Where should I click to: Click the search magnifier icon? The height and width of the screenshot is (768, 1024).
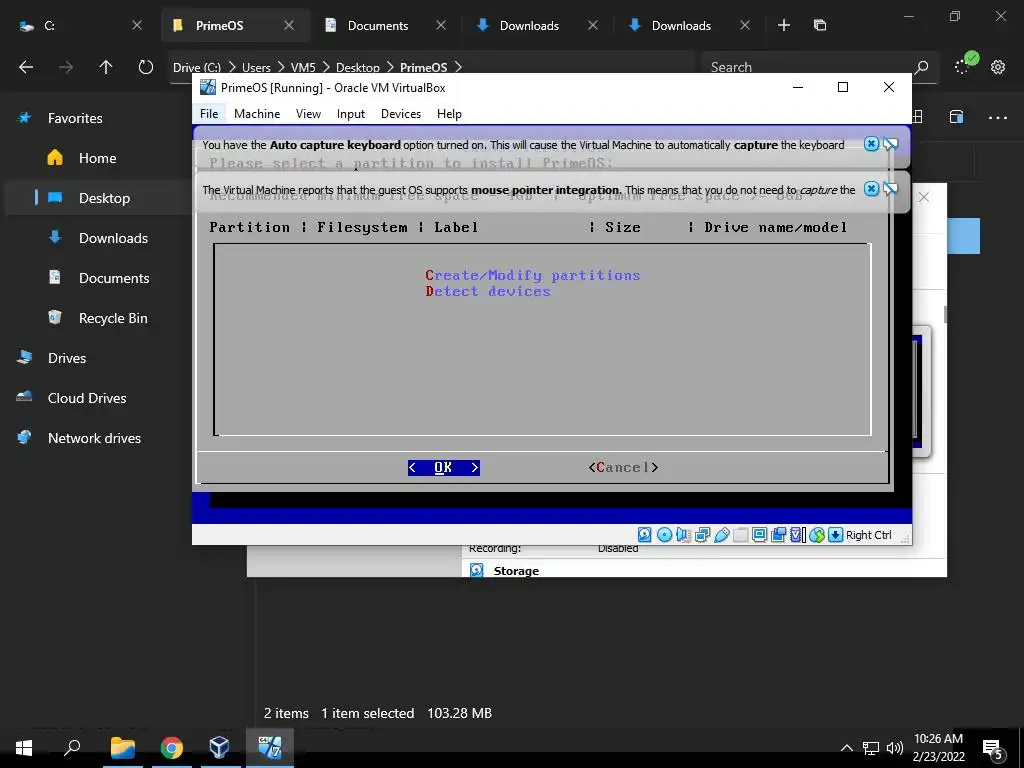(921, 67)
